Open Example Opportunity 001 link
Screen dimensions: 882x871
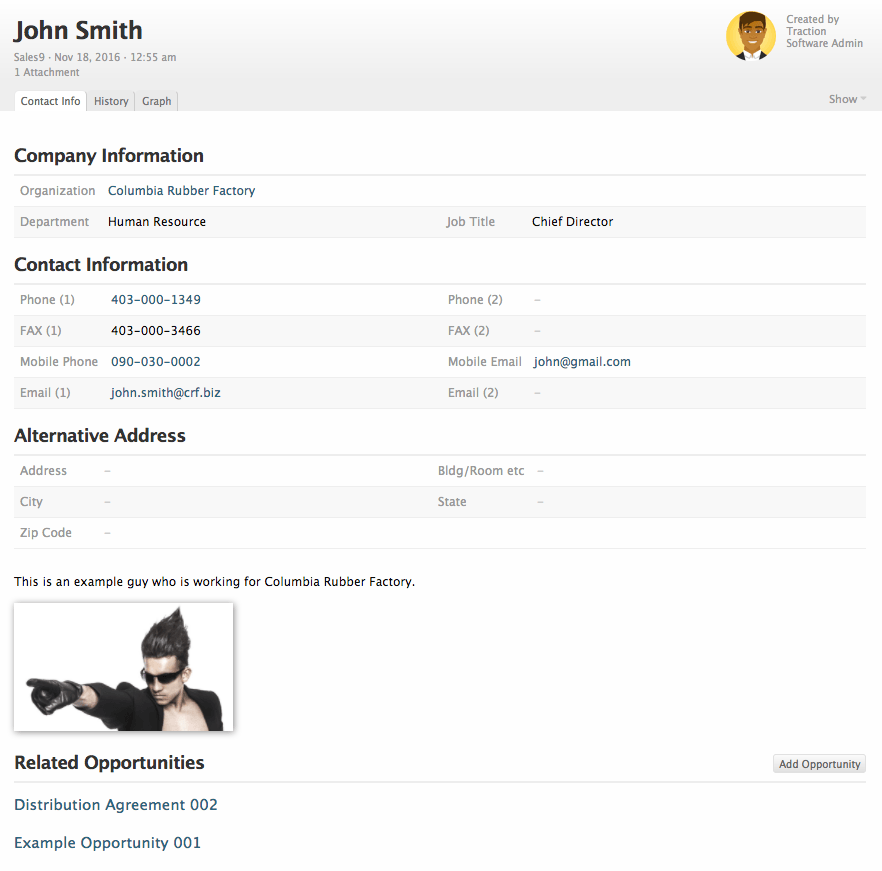107,843
